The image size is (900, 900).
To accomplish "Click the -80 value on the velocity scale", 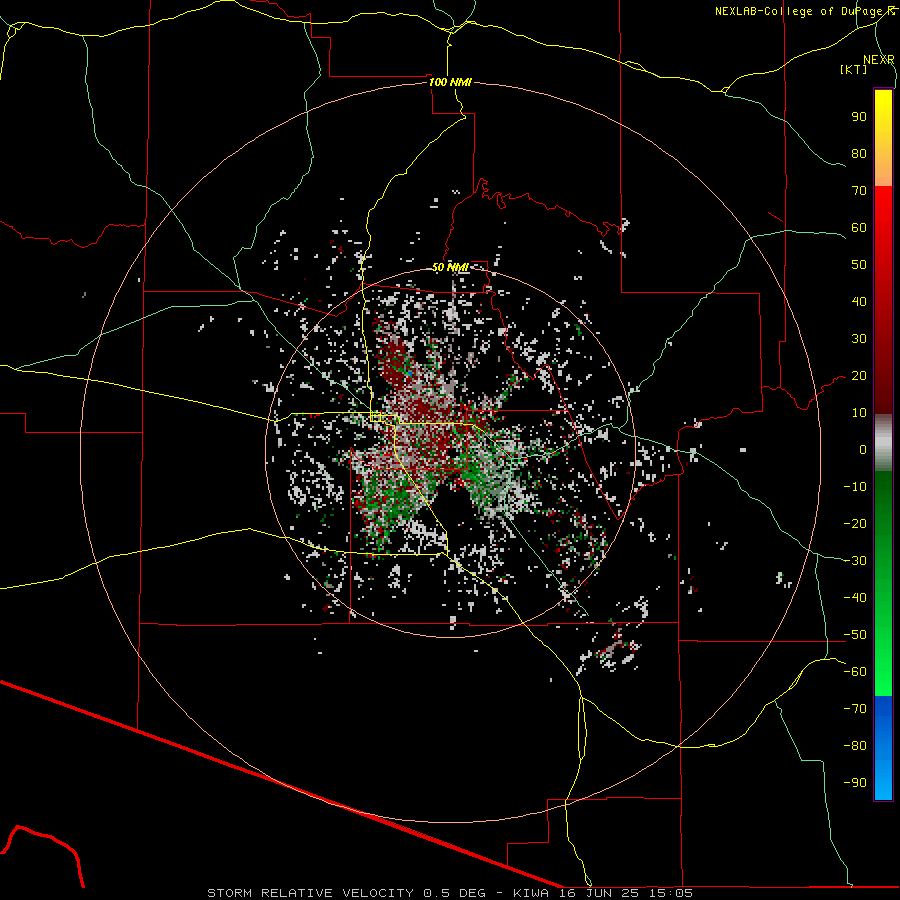I will (855, 746).
